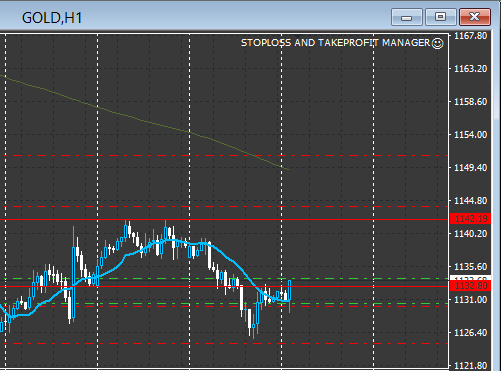Click the GOLD,H1 window title text
This screenshot has width=501, height=371.
point(52,18)
